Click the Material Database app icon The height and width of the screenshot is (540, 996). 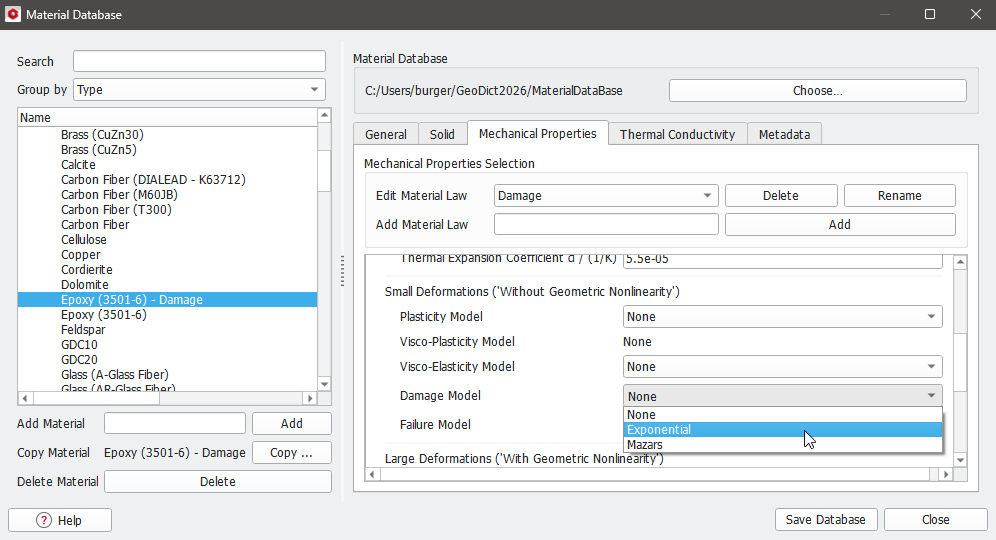(x=13, y=14)
